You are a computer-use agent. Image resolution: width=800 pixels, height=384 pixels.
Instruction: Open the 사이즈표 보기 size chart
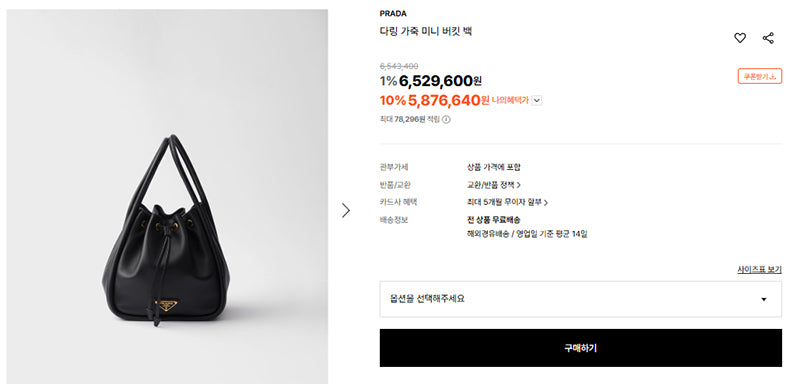[759, 270]
